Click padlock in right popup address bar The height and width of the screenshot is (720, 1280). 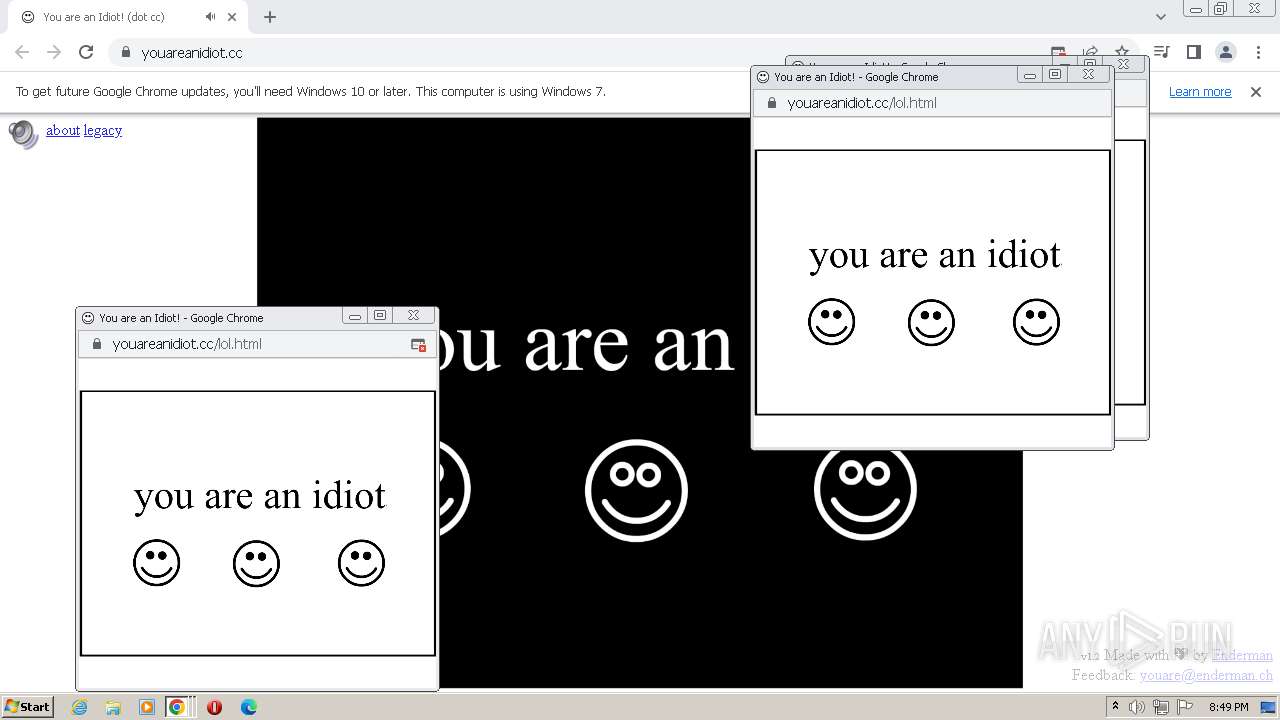coord(771,103)
